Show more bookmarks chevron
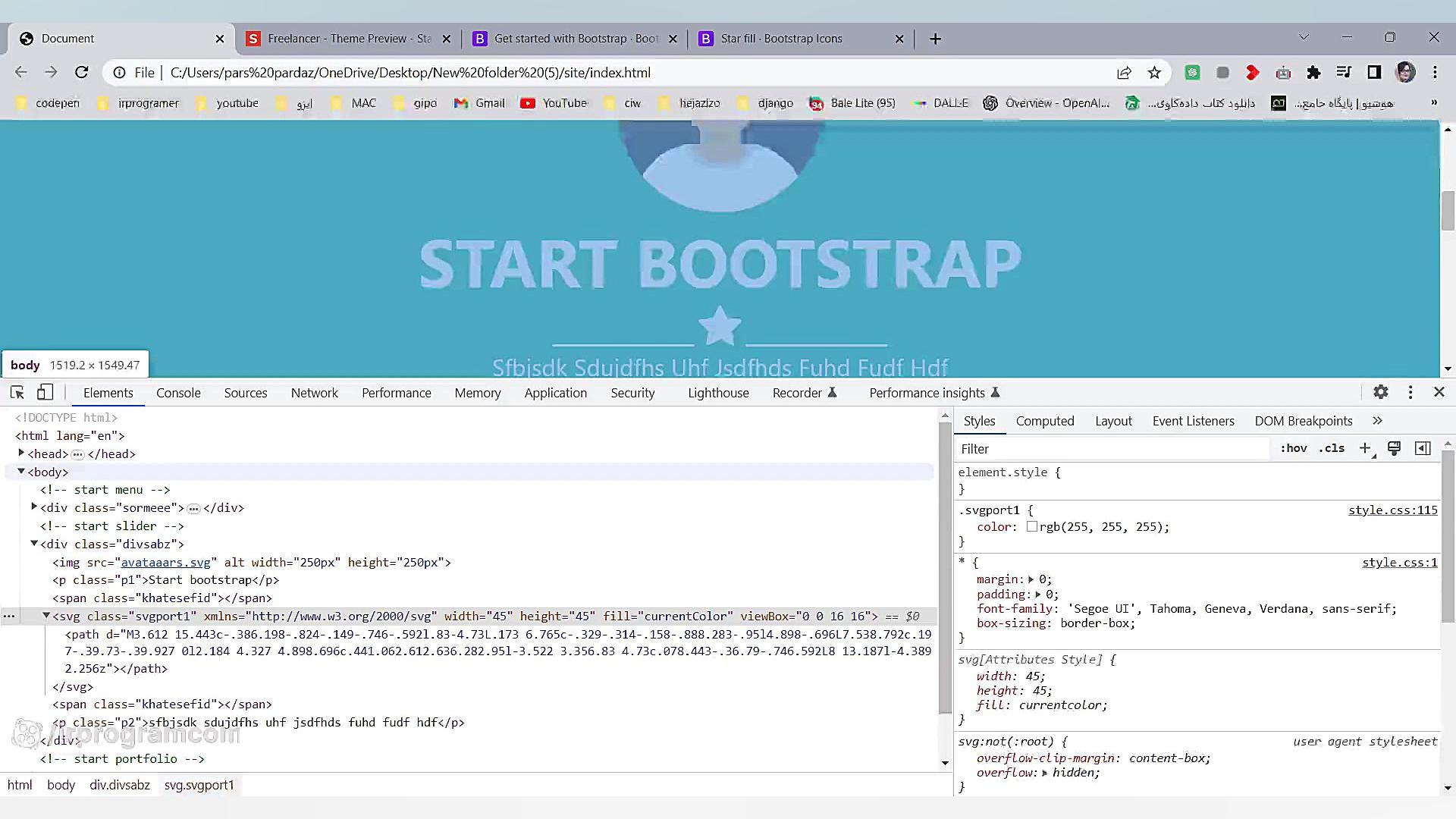1456x819 pixels. click(x=1433, y=102)
